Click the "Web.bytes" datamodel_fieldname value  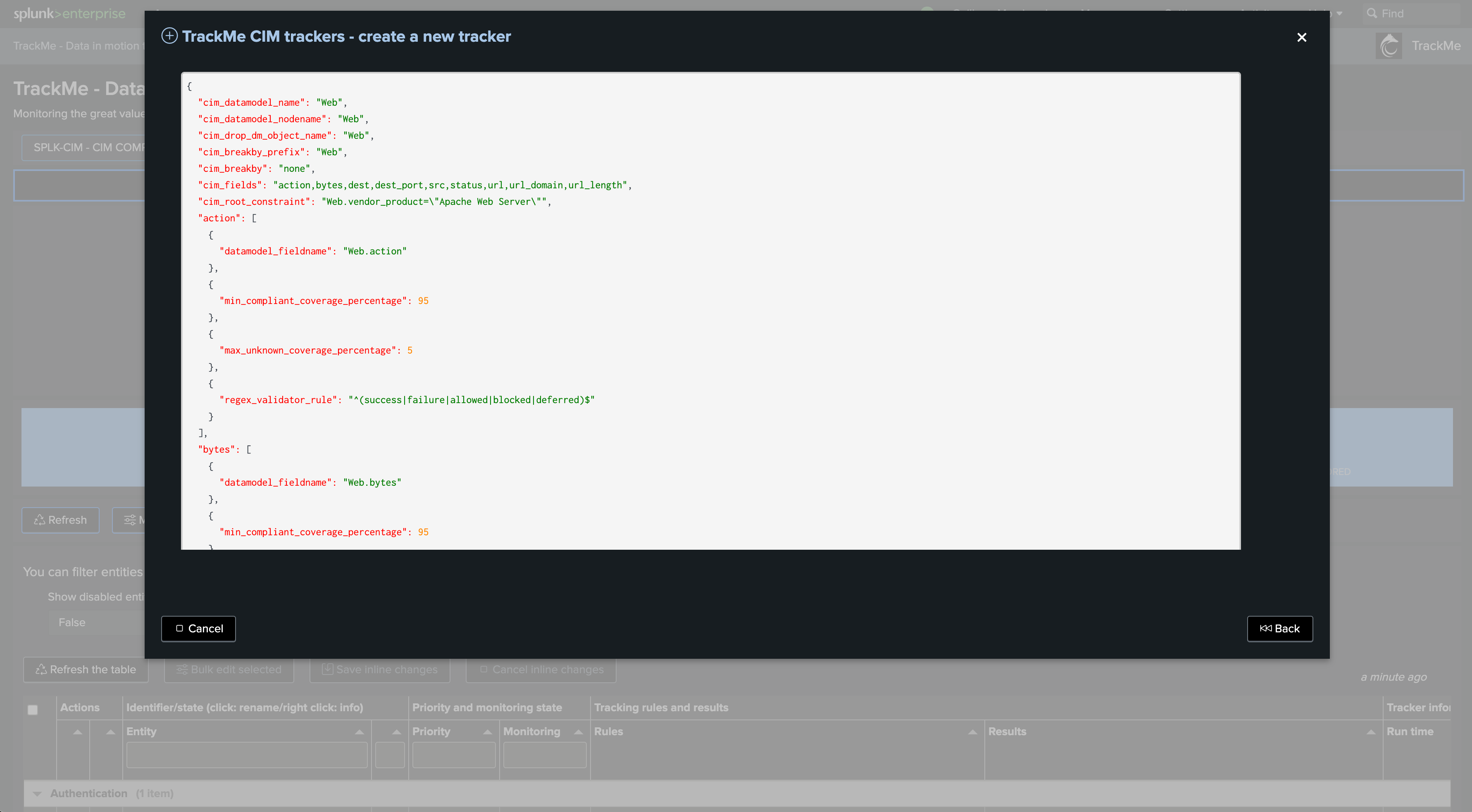point(372,482)
